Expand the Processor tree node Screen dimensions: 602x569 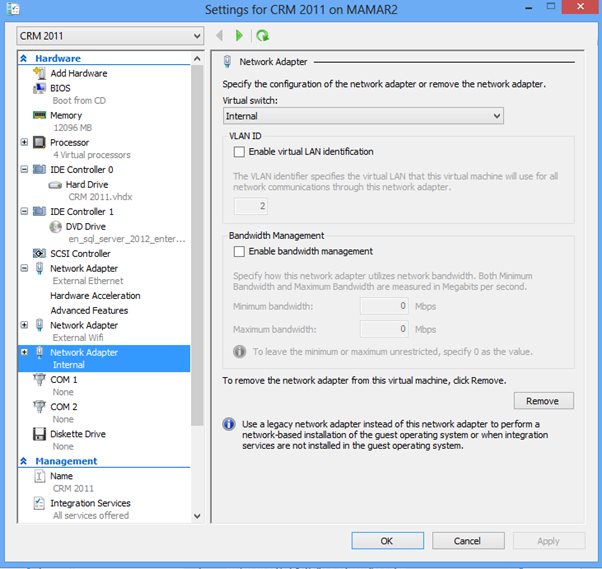(x=24, y=143)
